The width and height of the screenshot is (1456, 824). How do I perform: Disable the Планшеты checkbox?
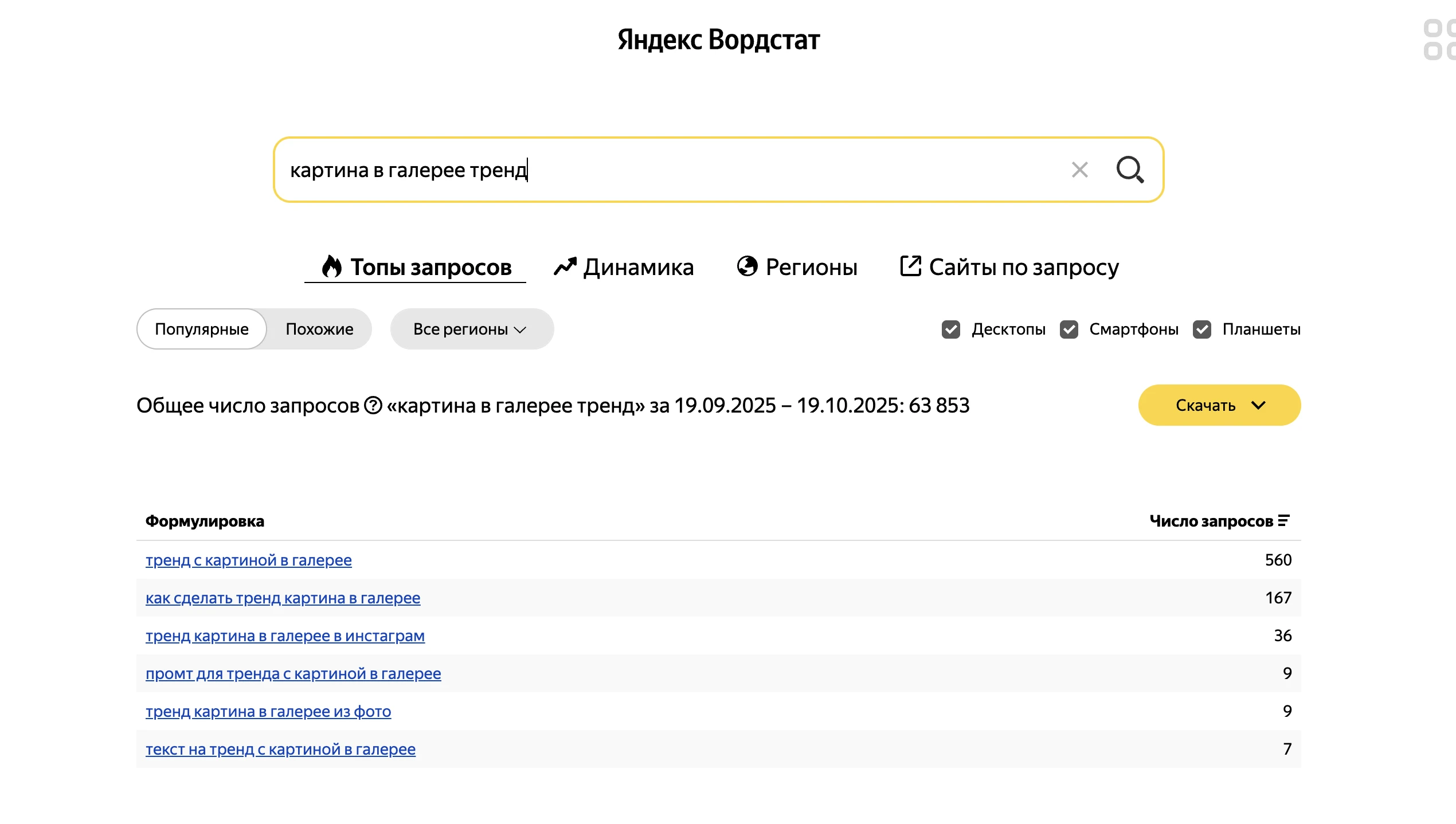click(x=1201, y=329)
